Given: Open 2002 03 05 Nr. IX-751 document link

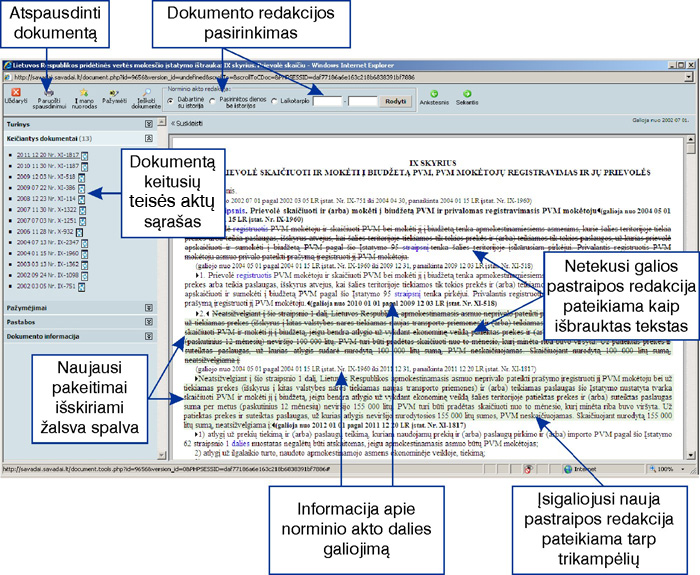Looking at the screenshot, I should pos(46,286).
